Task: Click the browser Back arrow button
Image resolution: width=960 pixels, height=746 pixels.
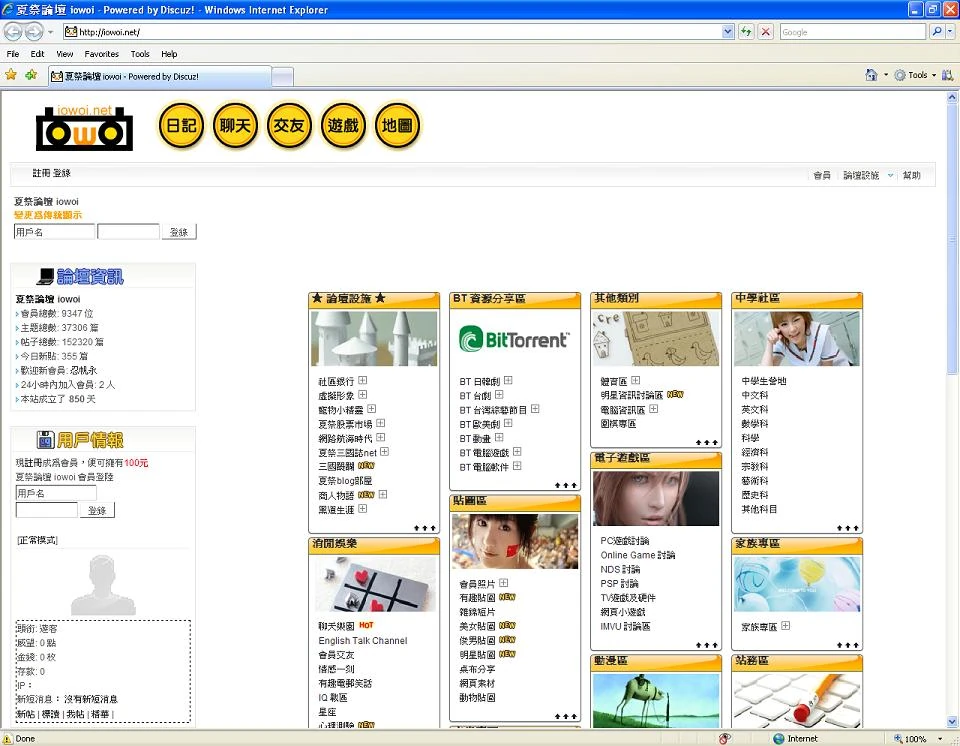Action: (13, 31)
